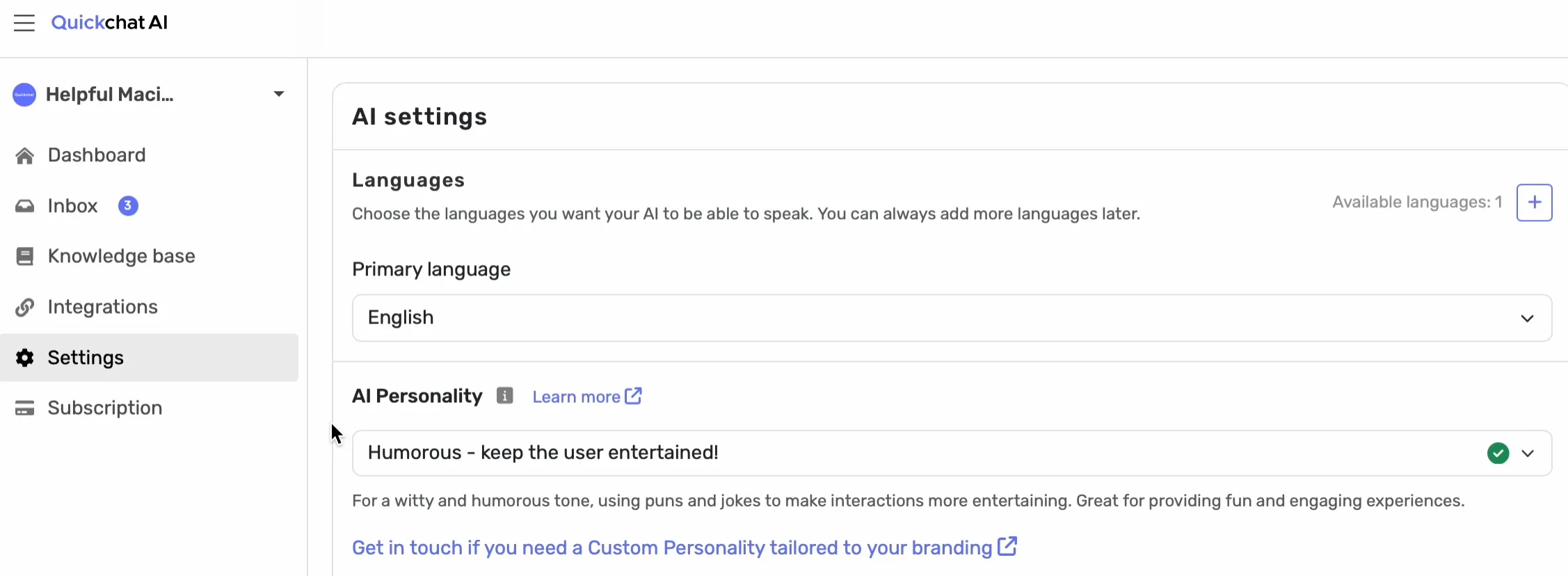Click the Subscription card icon

pos(25,408)
